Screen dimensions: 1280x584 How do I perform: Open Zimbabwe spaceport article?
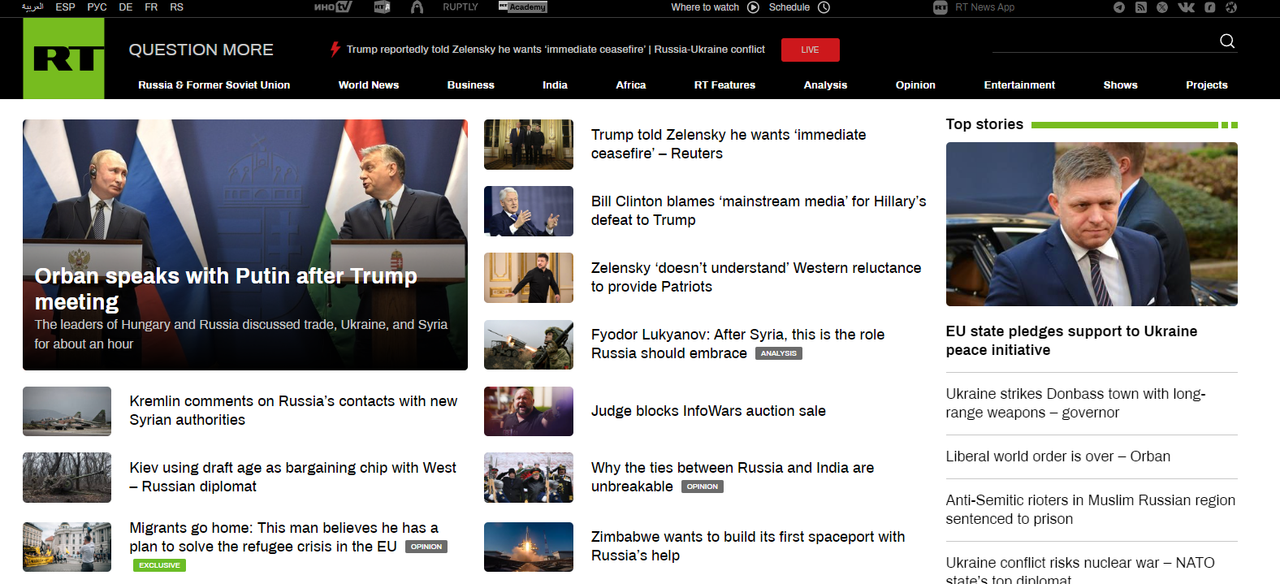(x=748, y=546)
